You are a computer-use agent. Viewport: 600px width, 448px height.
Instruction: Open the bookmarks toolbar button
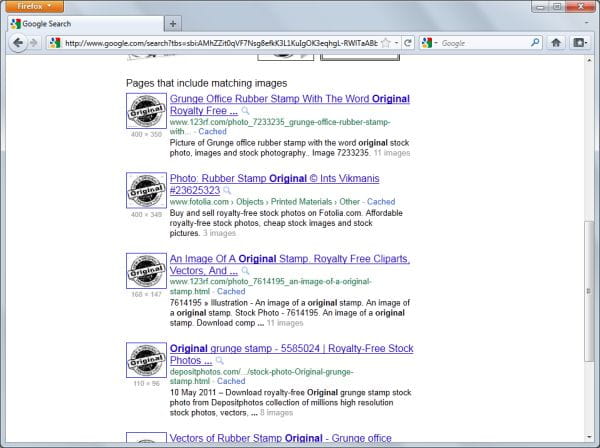580,43
